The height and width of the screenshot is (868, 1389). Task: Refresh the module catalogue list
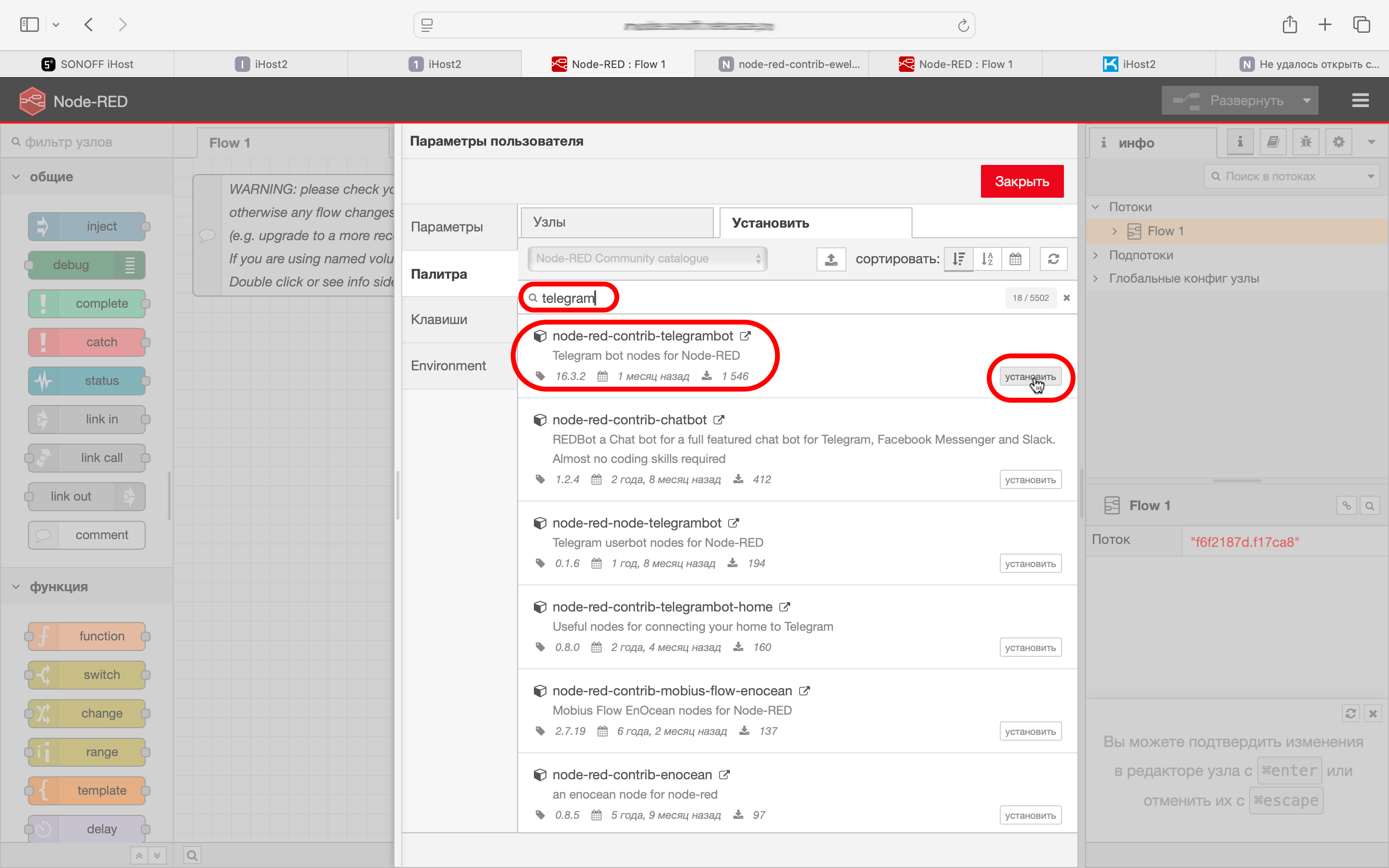click(x=1053, y=259)
